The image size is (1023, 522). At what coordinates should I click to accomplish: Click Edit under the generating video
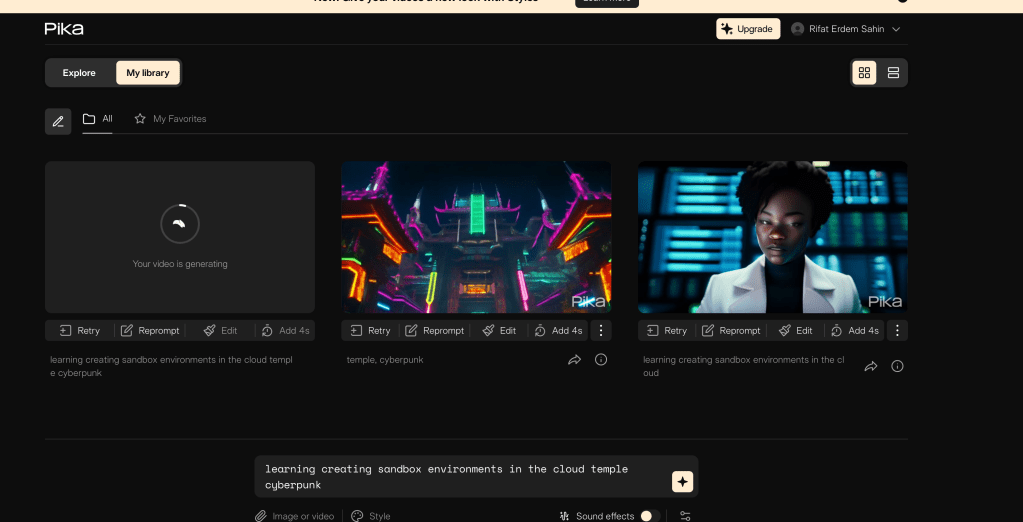(220, 331)
